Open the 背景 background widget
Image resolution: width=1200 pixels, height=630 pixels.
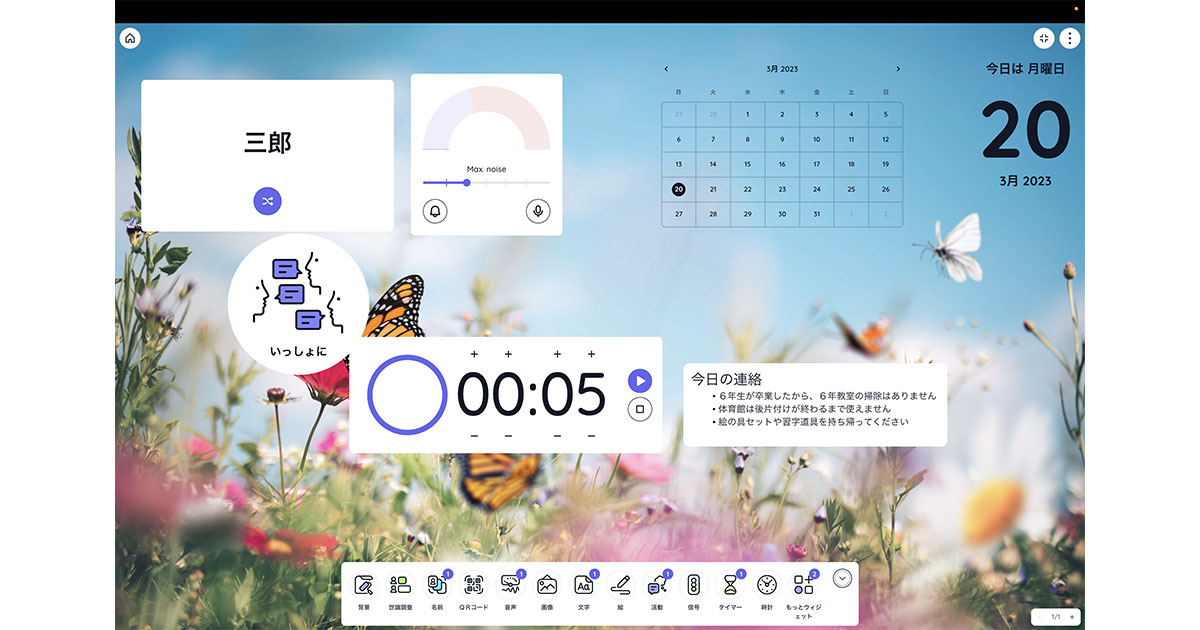[365, 585]
